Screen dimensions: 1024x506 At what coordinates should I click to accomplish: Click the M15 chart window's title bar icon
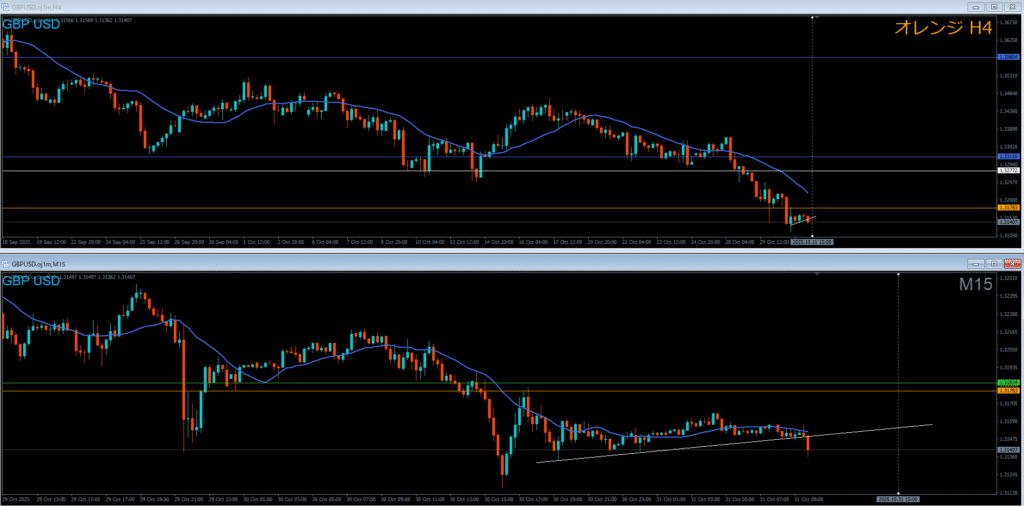pos(6,263)
